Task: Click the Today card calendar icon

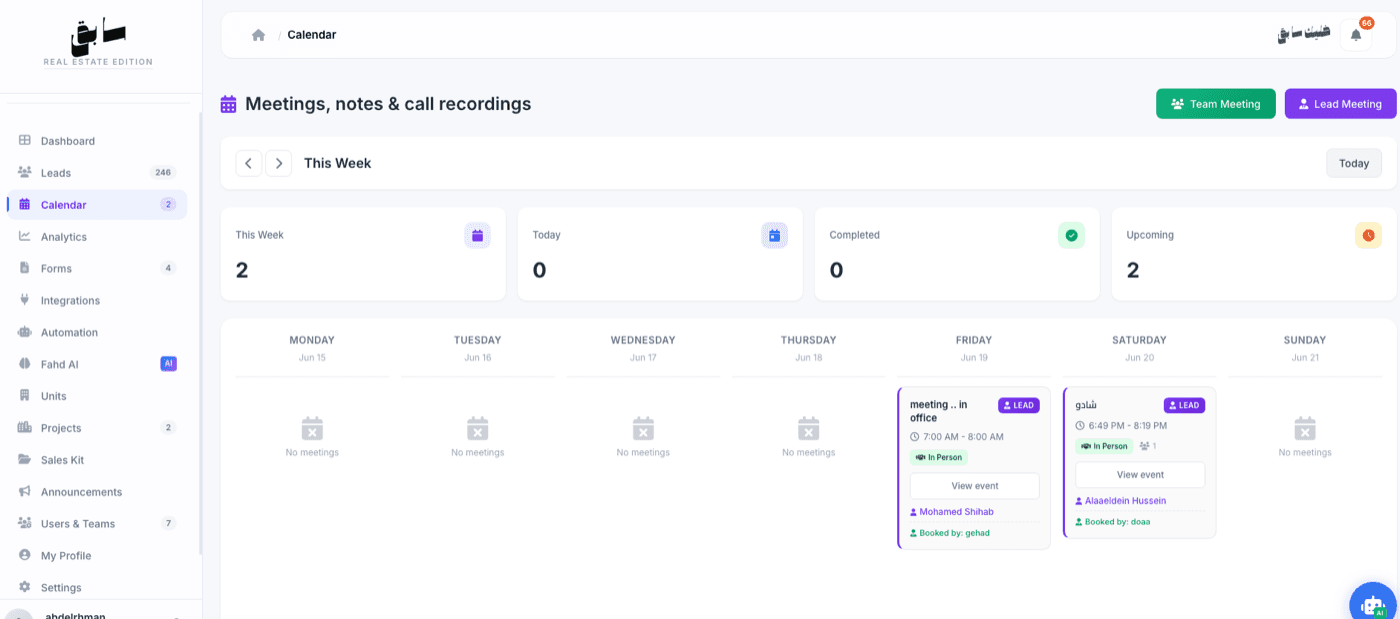Action: point(774,236)
